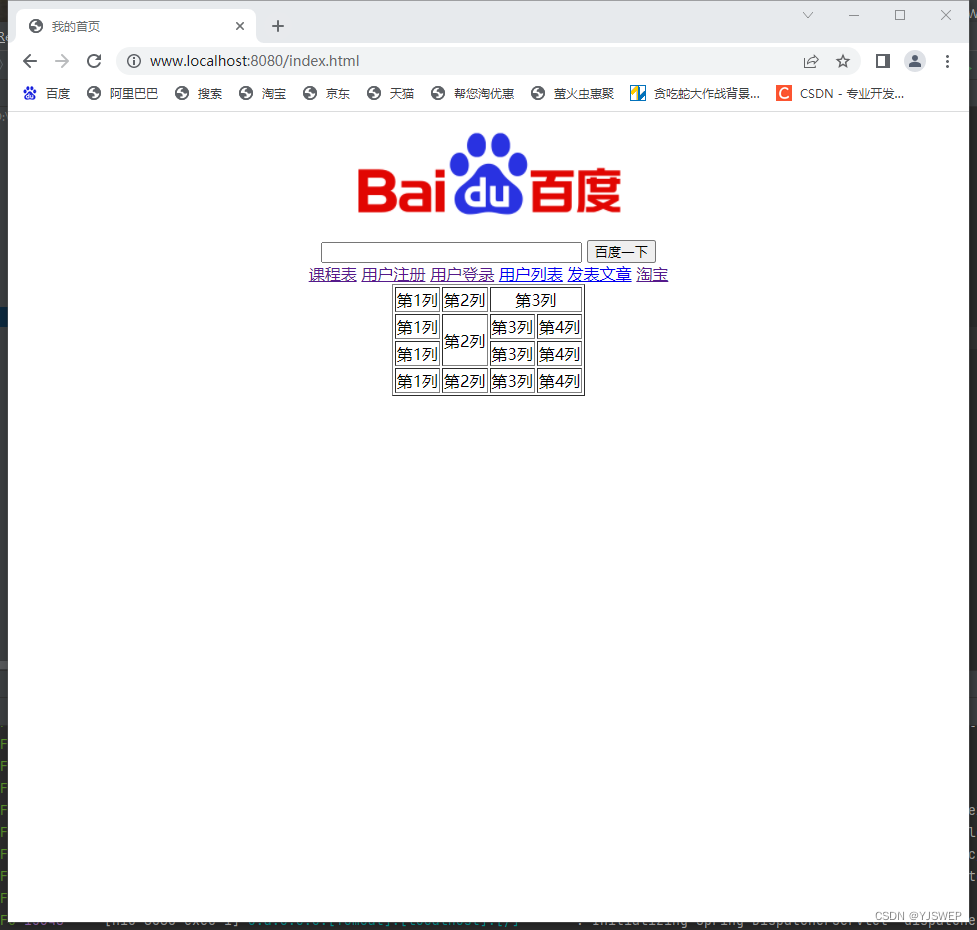This screenshot has height=930, width=977.
Task: Click the address bar URL
Action: pyautogui.click(x=254, y=61)
